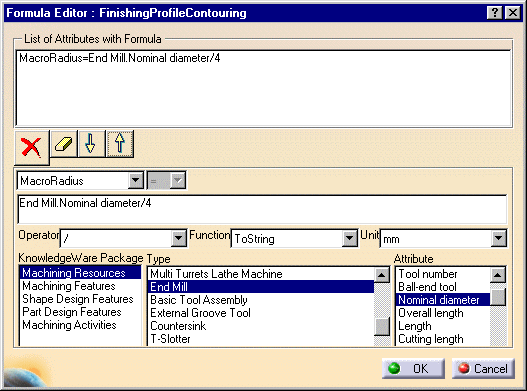Expand the Unit mm dropdown
Viewport: 527px width, 391px height.
tap(498, 238)
